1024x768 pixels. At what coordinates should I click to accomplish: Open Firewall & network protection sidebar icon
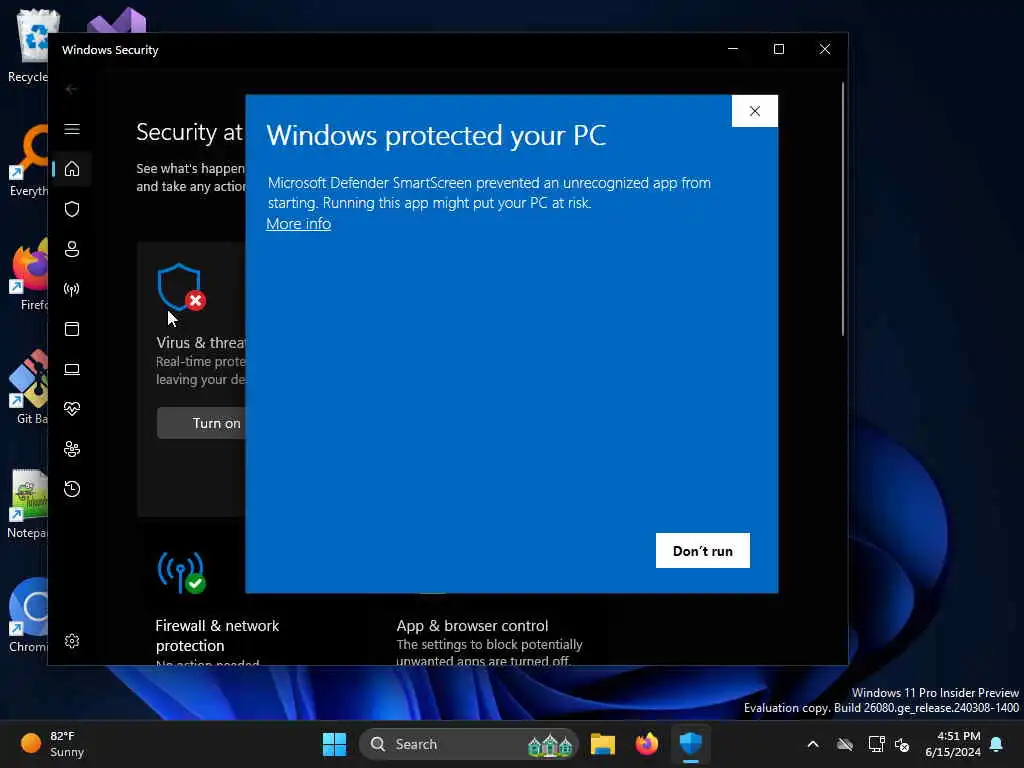point(72,289)
